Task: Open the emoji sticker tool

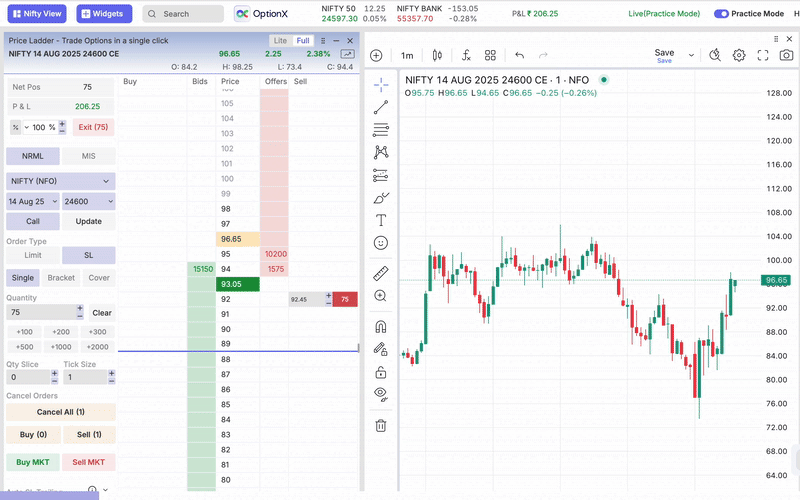Action: [x=380, y=243]
